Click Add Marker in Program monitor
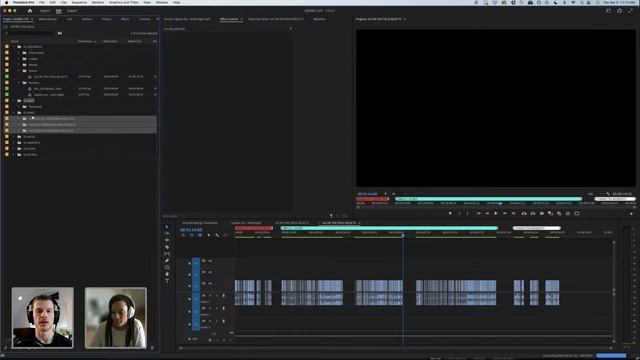Screen dimensions: 640x360 pos(450,213)
